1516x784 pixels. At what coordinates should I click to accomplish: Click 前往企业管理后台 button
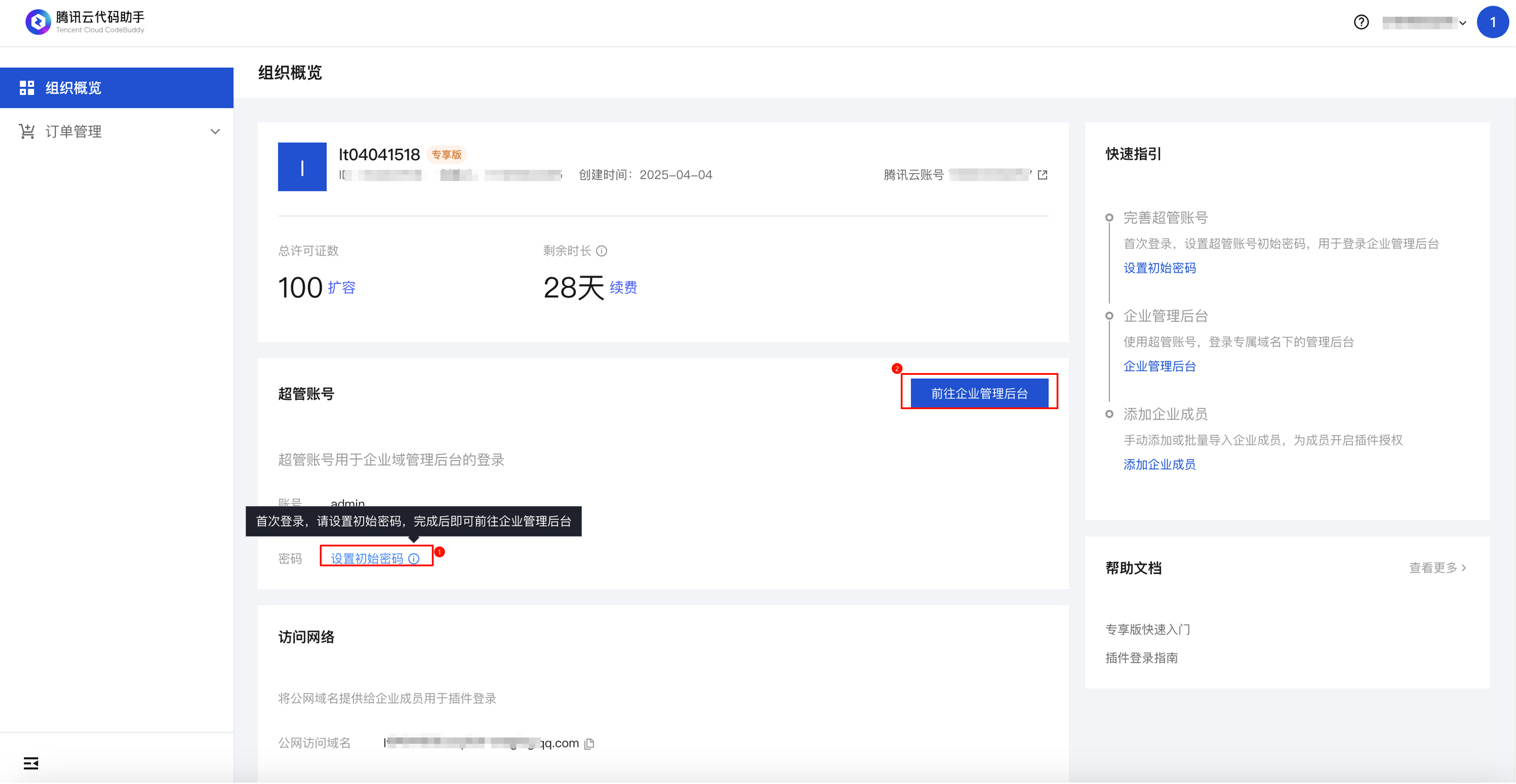pos(979,393)
